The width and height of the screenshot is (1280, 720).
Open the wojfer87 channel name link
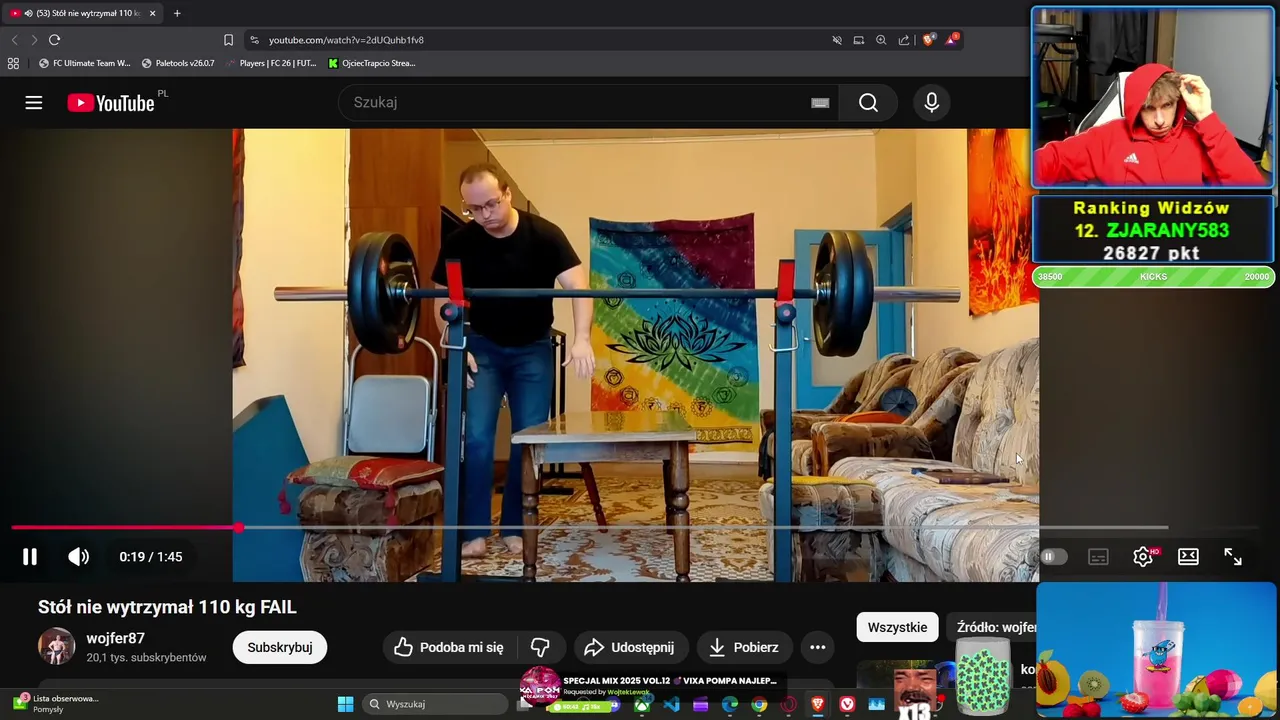click(x=115, y=638)
